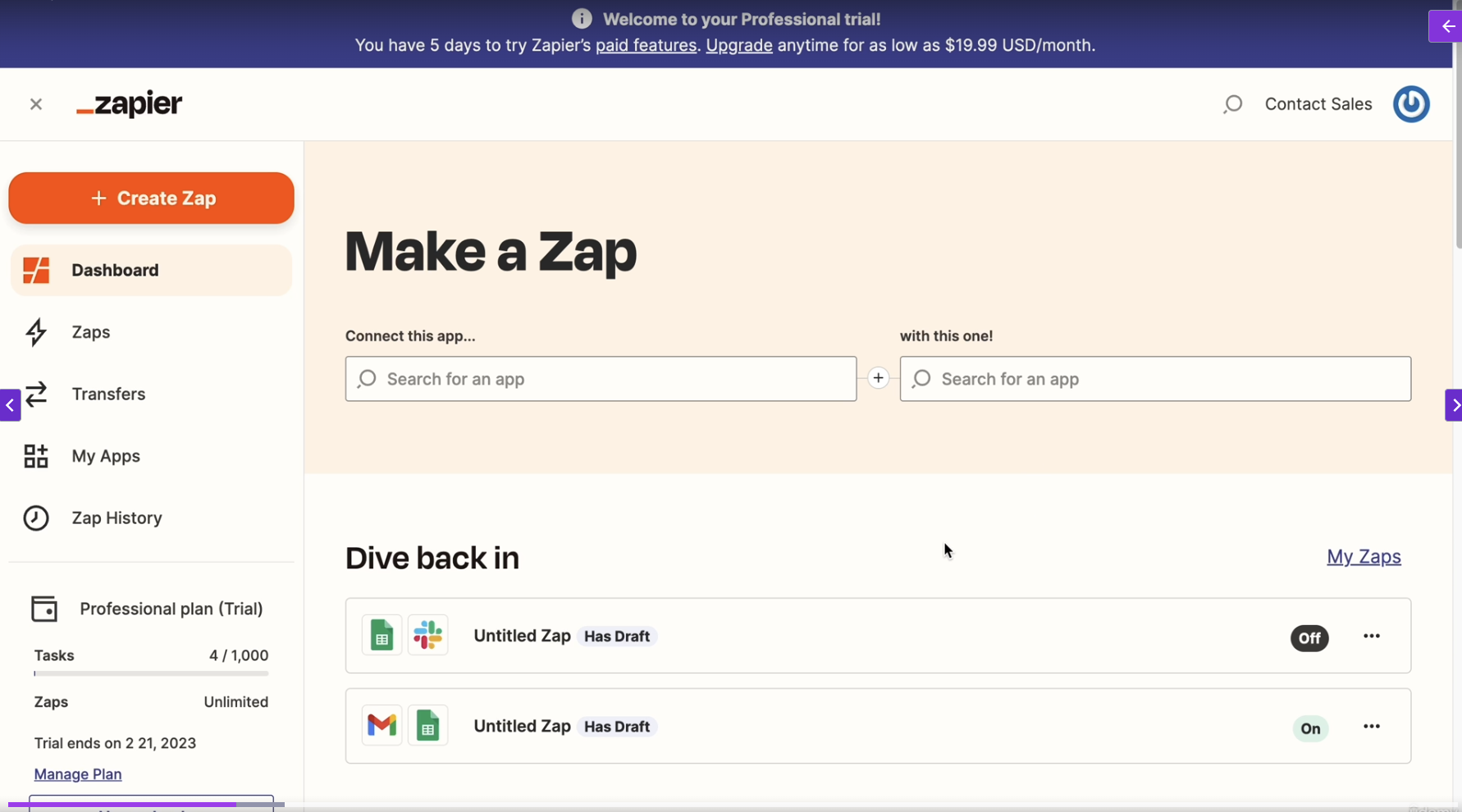View Zap History
Screen dimensions: 1462x812
[x=117, y=518]
